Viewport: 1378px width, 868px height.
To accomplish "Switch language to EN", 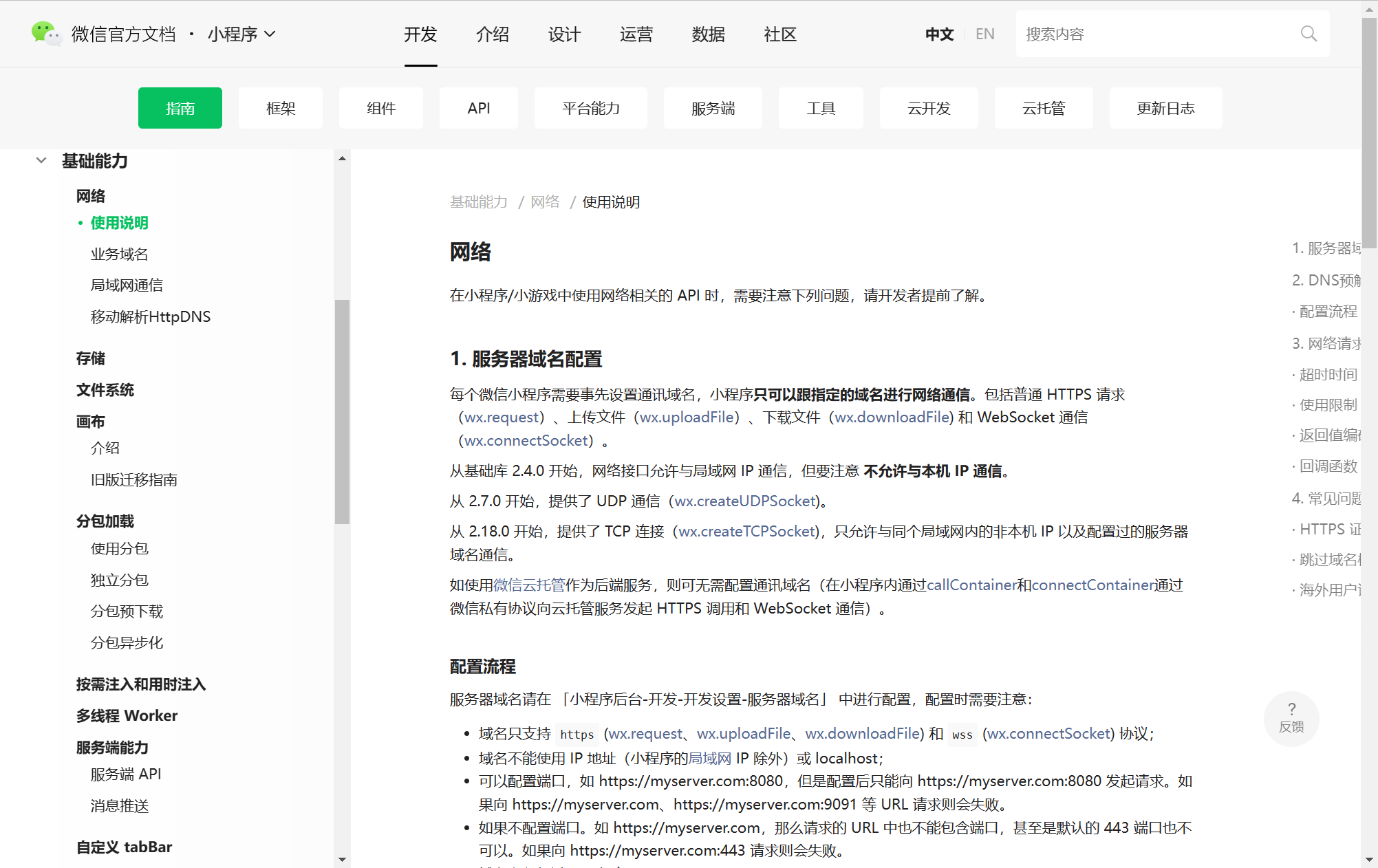I will (984, 34).
